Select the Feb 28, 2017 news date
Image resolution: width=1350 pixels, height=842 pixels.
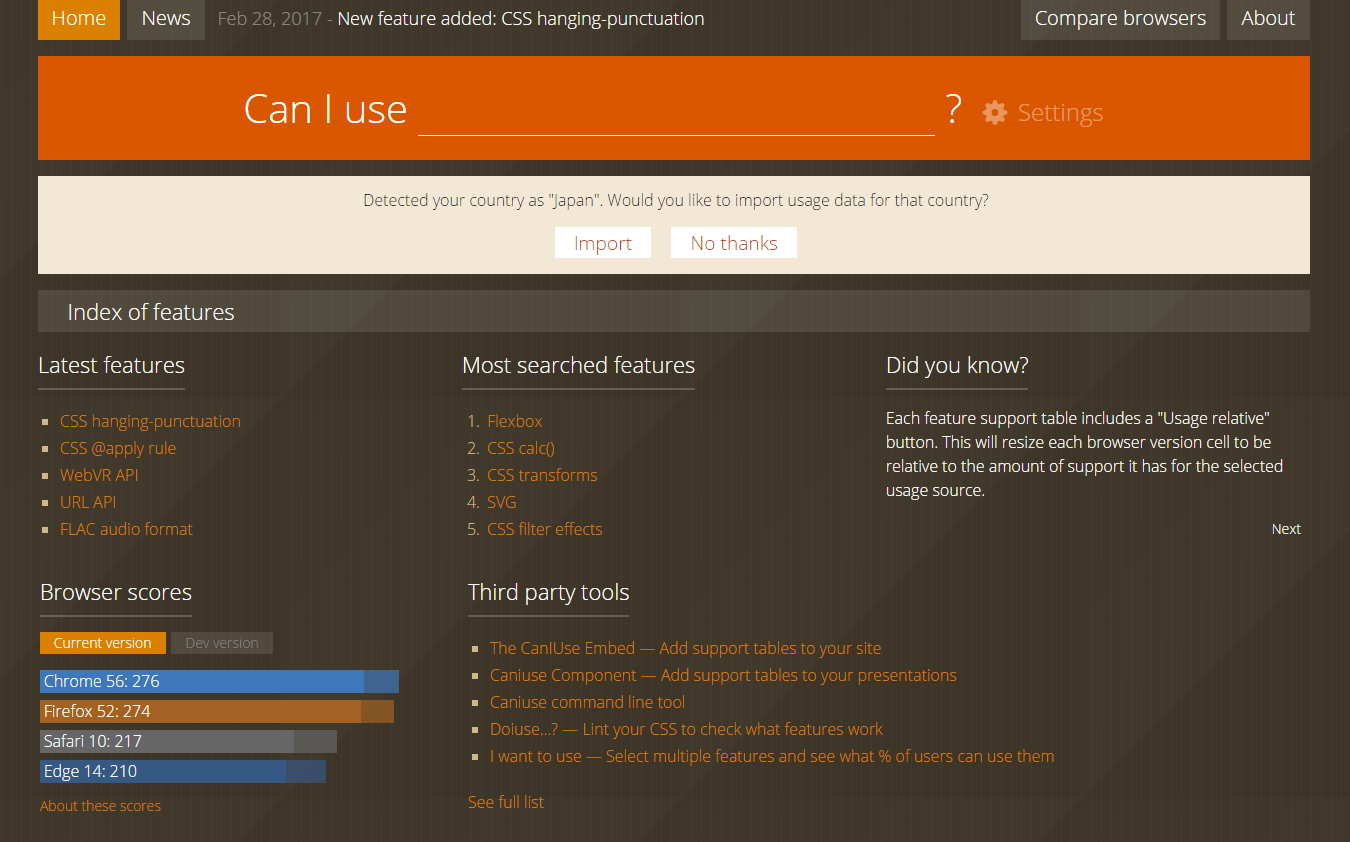pos(269,19)
